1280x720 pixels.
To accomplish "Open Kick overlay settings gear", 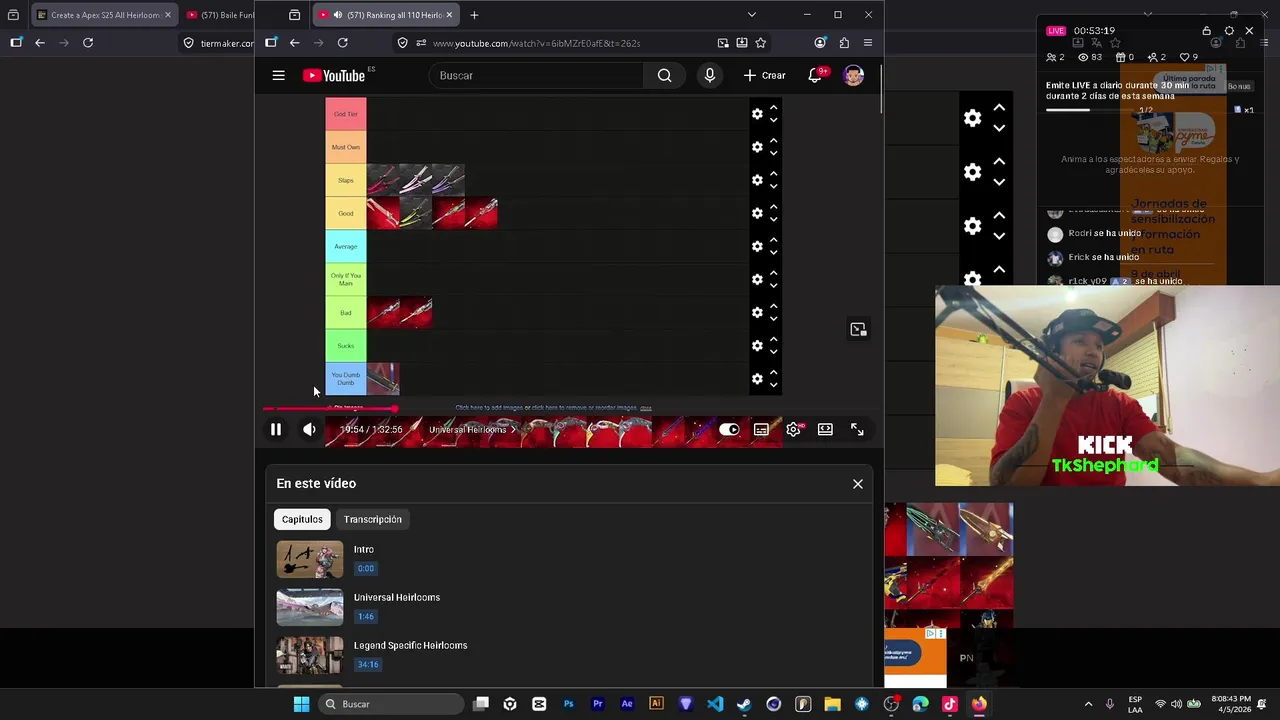I will (x=1229, y=31).
